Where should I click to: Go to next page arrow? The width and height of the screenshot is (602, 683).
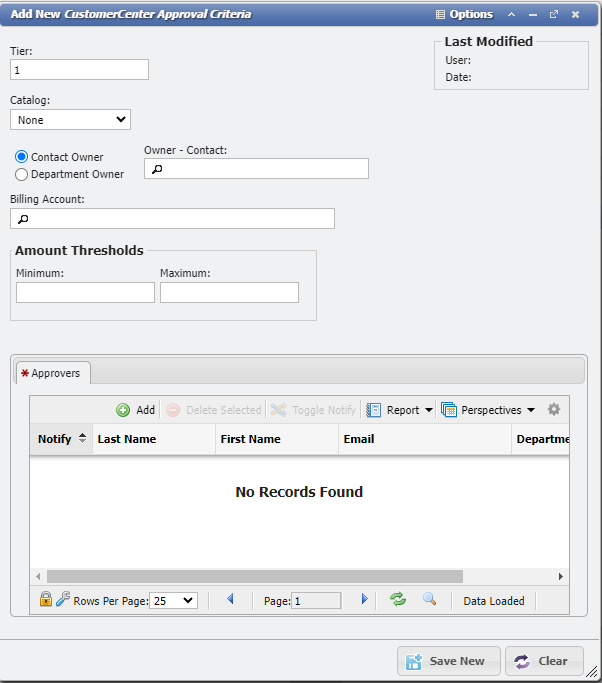coord(365,600)
